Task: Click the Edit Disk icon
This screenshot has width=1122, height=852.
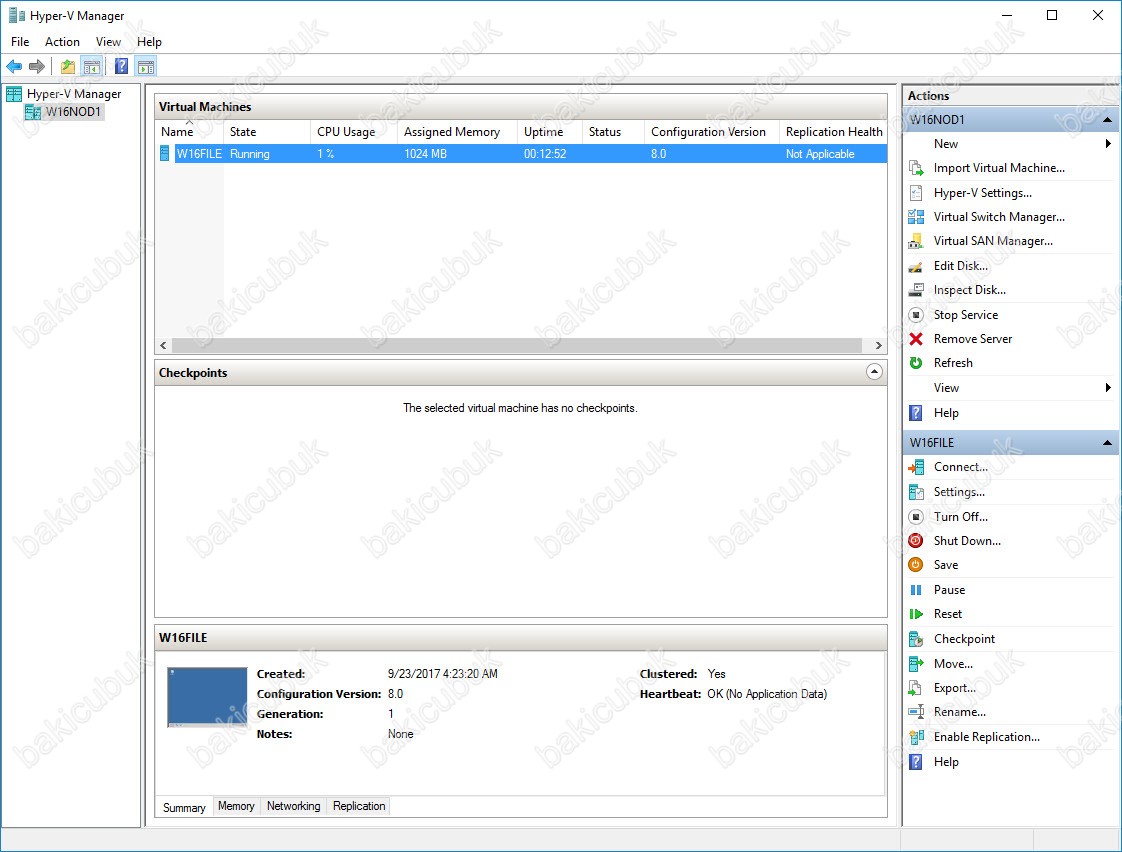Action: click(916, 266)
